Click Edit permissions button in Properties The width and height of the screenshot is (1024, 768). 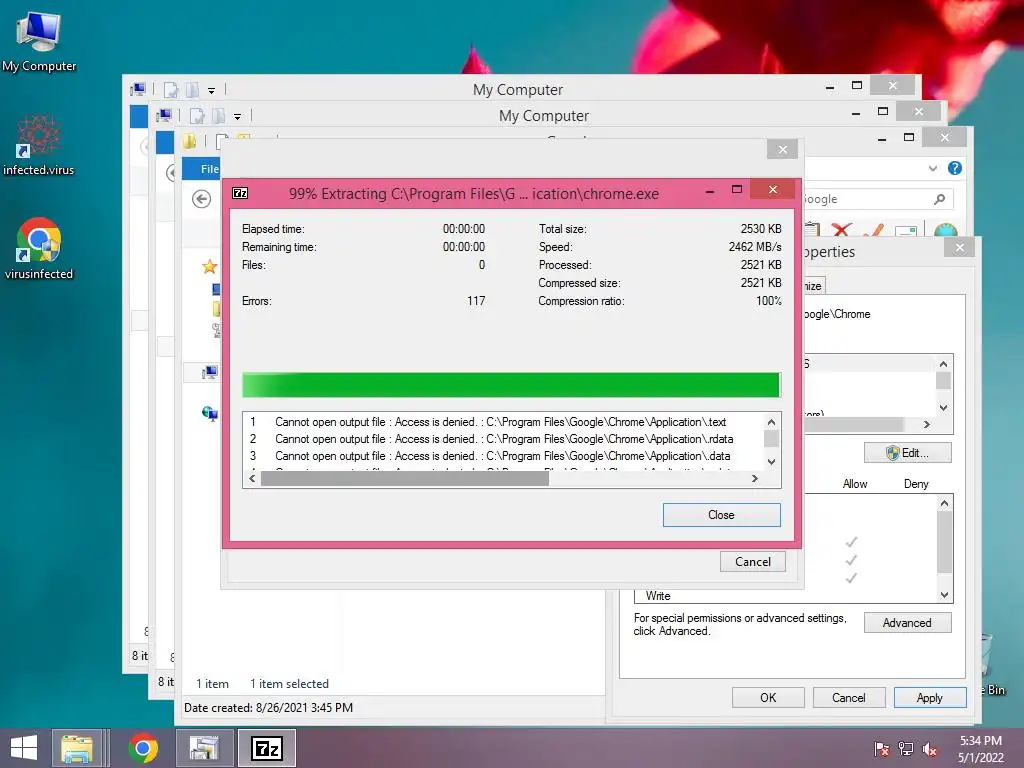coord(907,453)
